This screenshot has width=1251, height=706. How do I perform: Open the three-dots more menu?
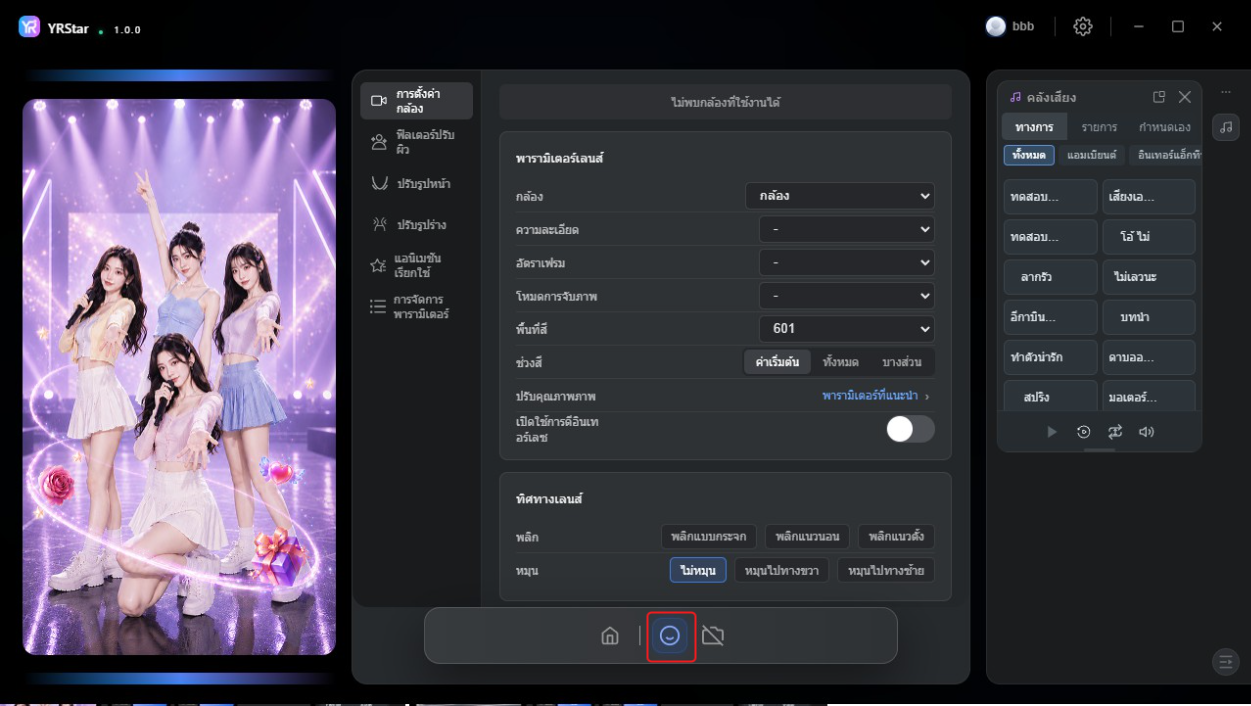(1226, 92)
